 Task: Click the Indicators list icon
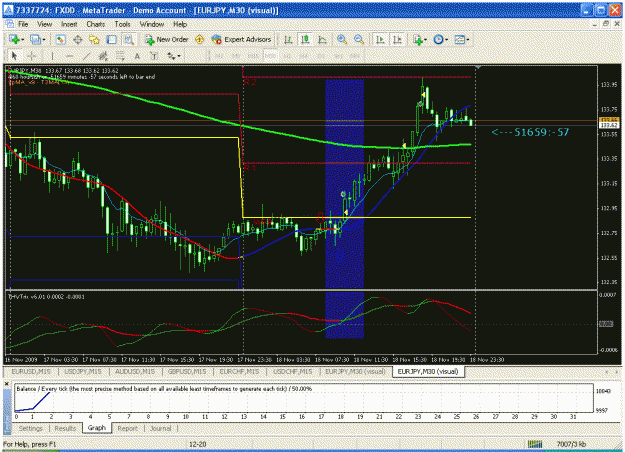tap(417, 39)
